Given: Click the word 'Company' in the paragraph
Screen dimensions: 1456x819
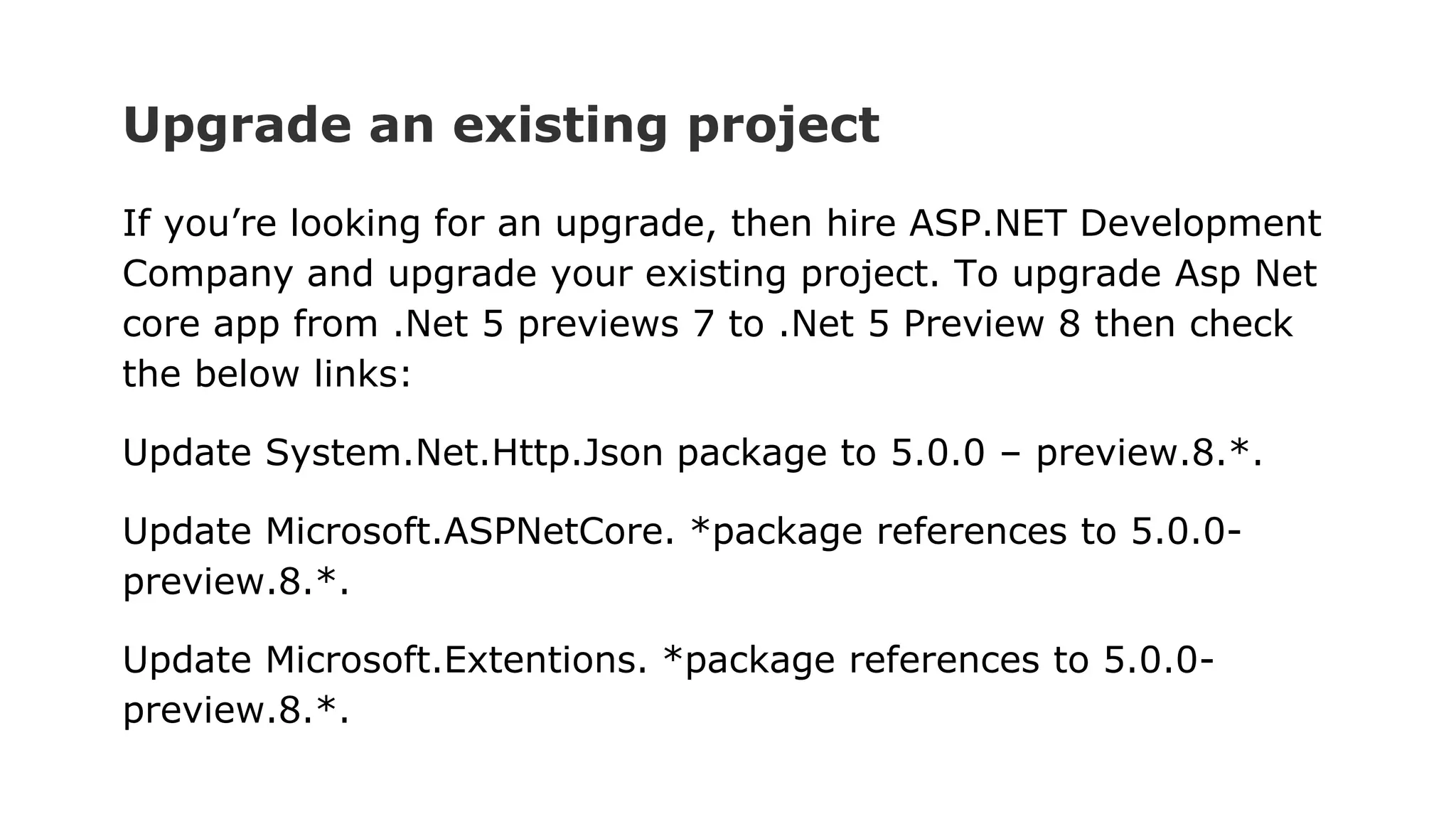Looking at the screenshot, I should tap(208, 275).
